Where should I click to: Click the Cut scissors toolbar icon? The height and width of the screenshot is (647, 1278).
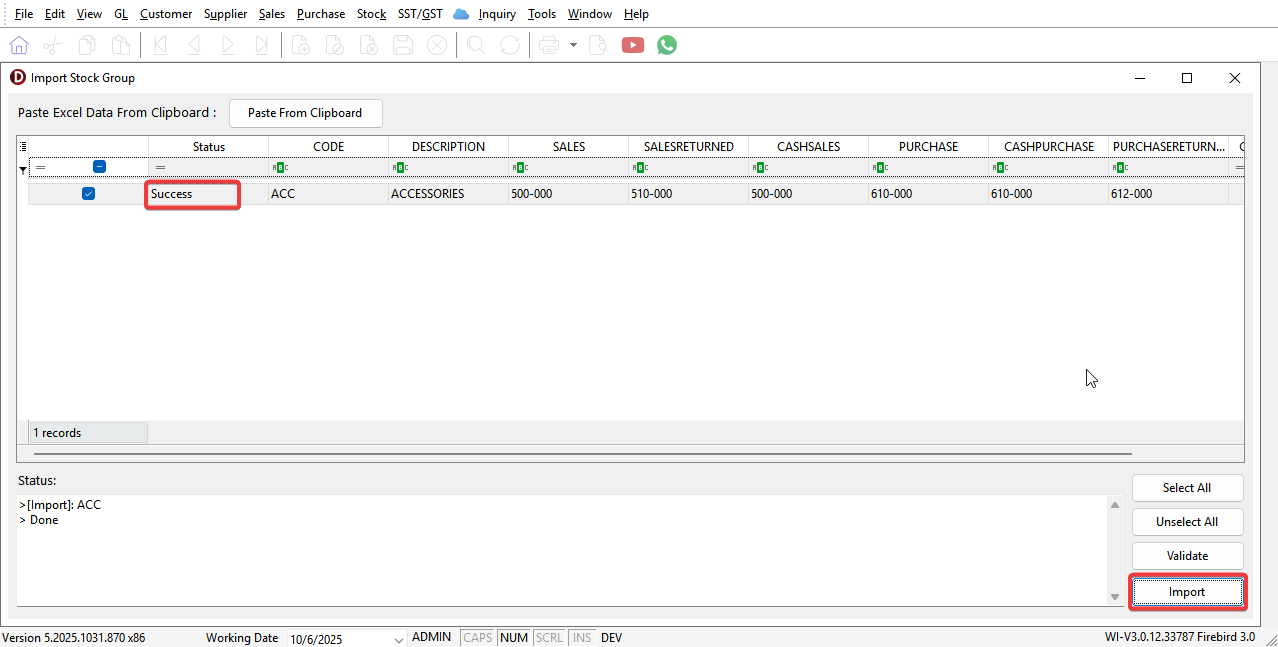[53, 45]
